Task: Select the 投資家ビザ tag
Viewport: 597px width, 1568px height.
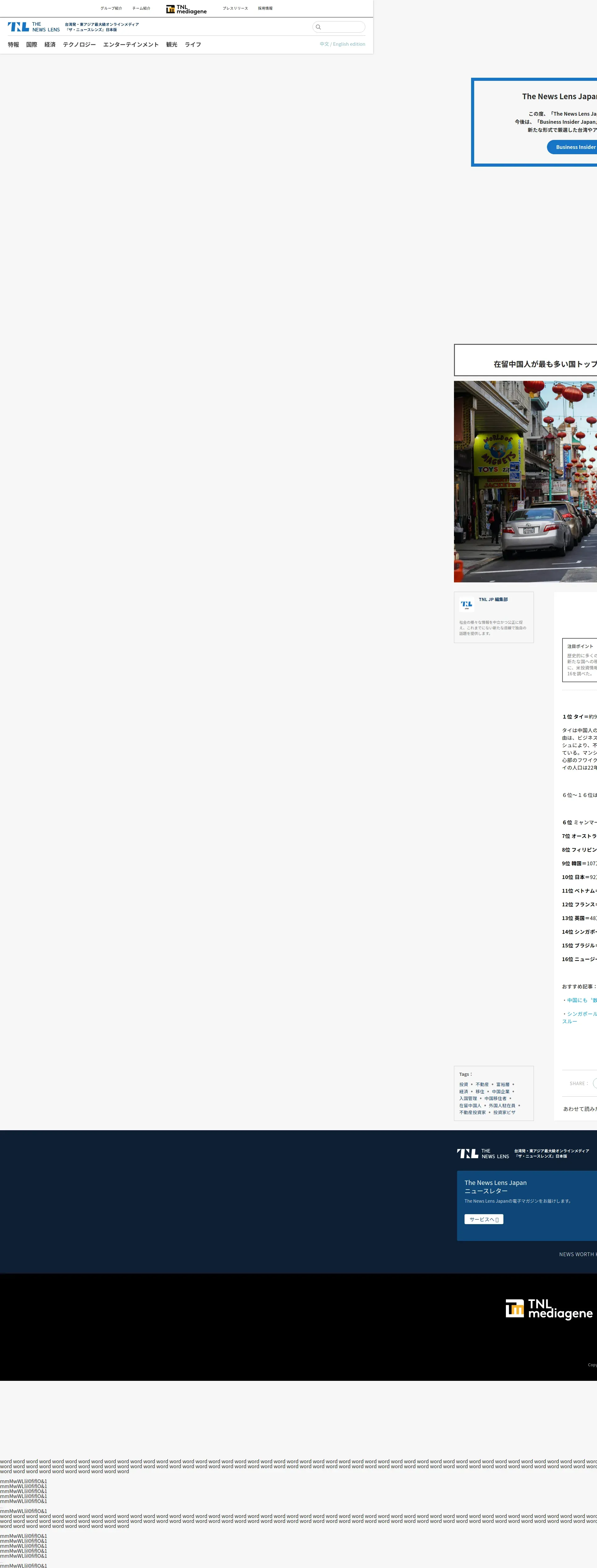Action: (504, 1112)
